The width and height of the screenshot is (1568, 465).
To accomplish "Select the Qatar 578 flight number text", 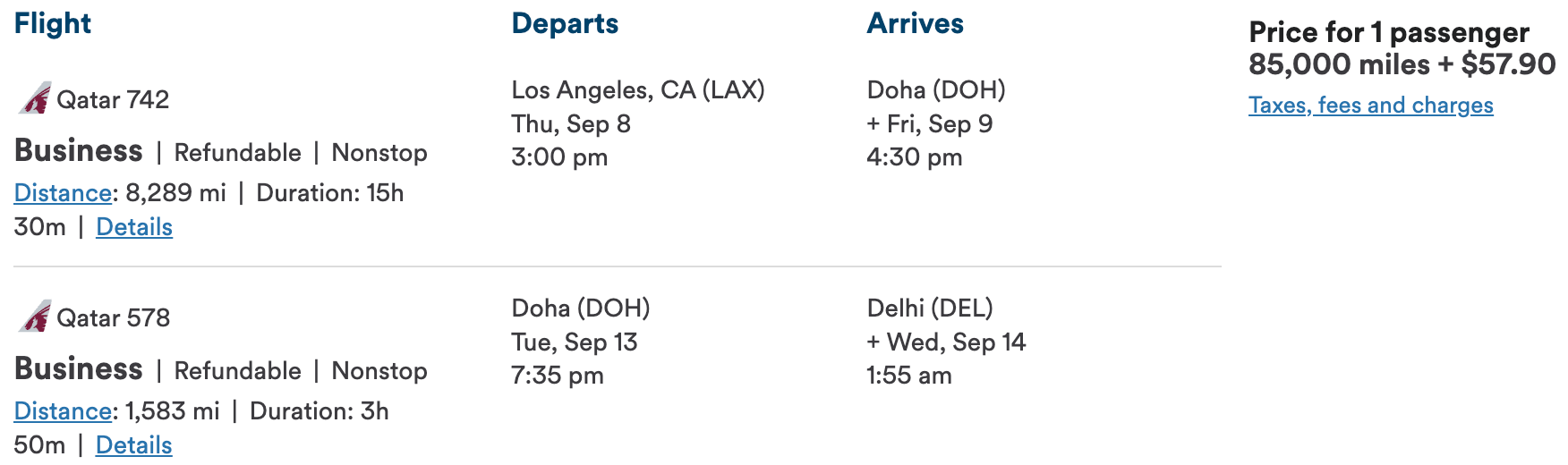I will [x=113, y=317].
